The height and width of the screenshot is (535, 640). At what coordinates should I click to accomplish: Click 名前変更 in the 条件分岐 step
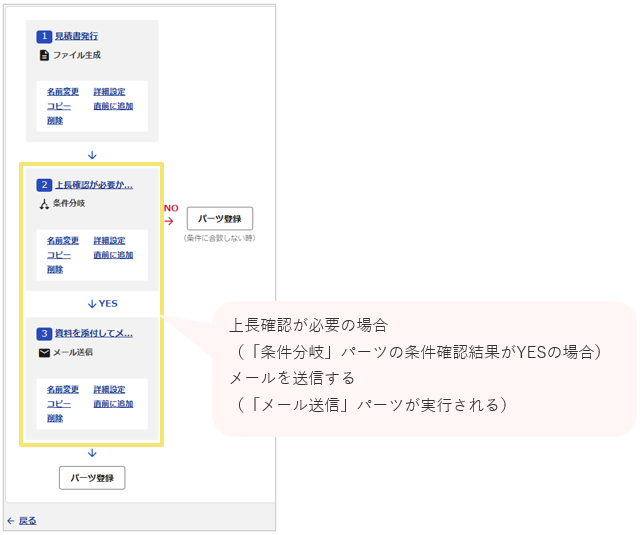click(62, 241)
